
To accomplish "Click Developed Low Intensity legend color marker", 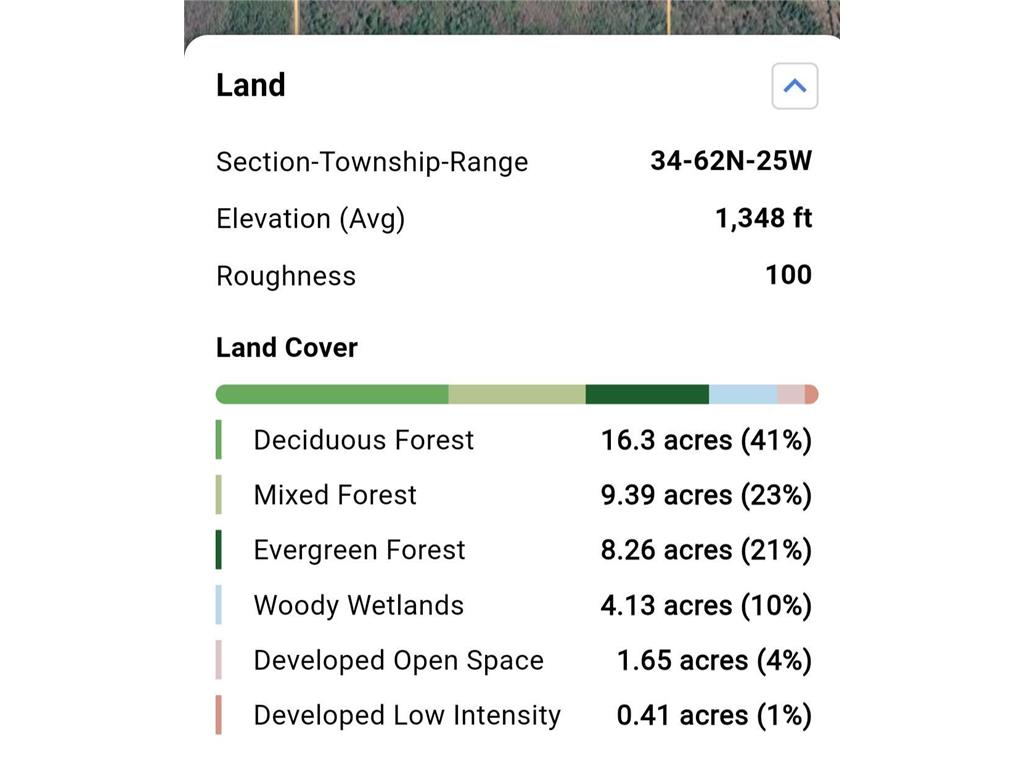I will [219, 715].
